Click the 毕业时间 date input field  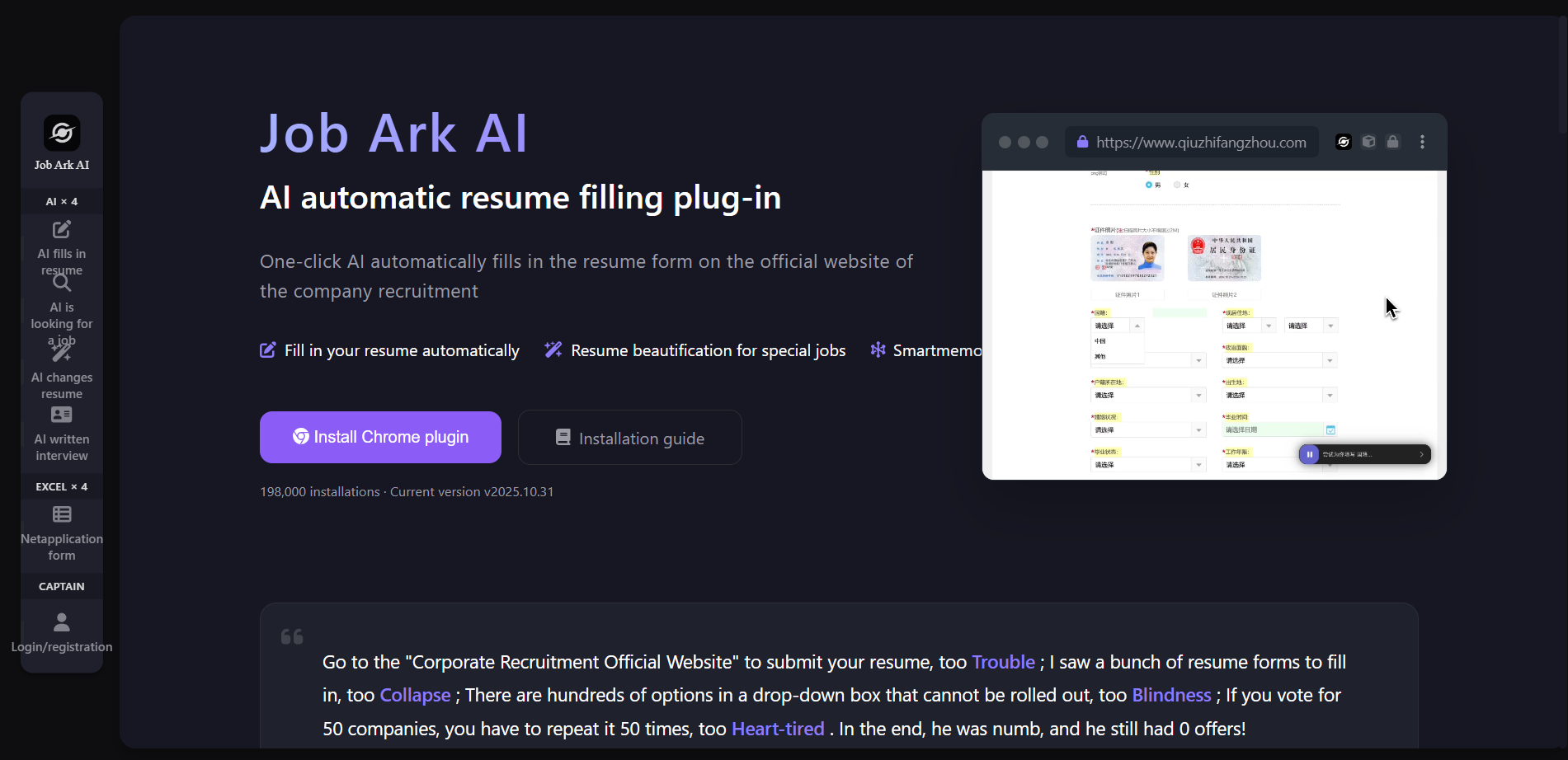coord(1273,429)
